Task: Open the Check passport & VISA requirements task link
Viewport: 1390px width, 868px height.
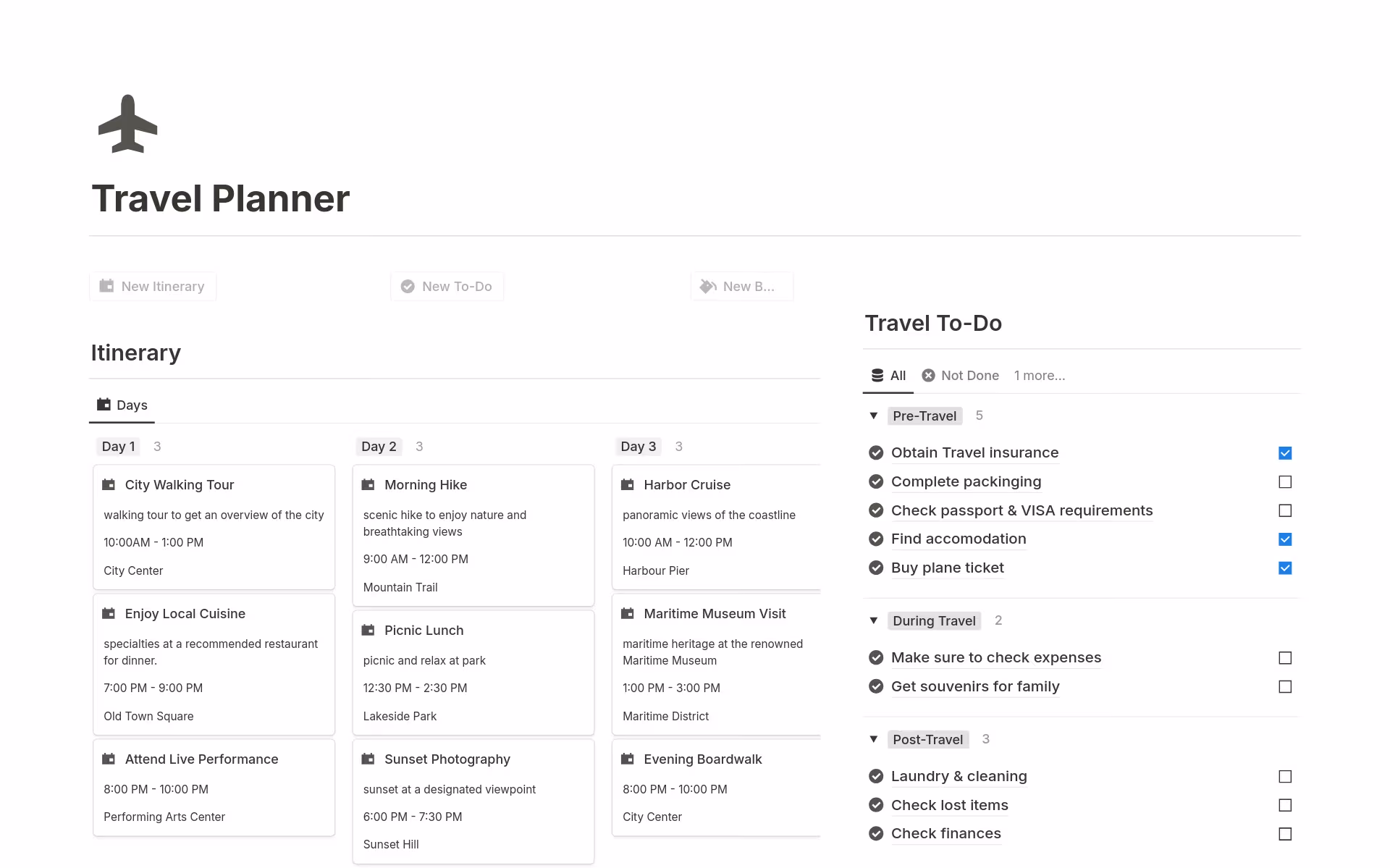Action: coord(1022,510)
